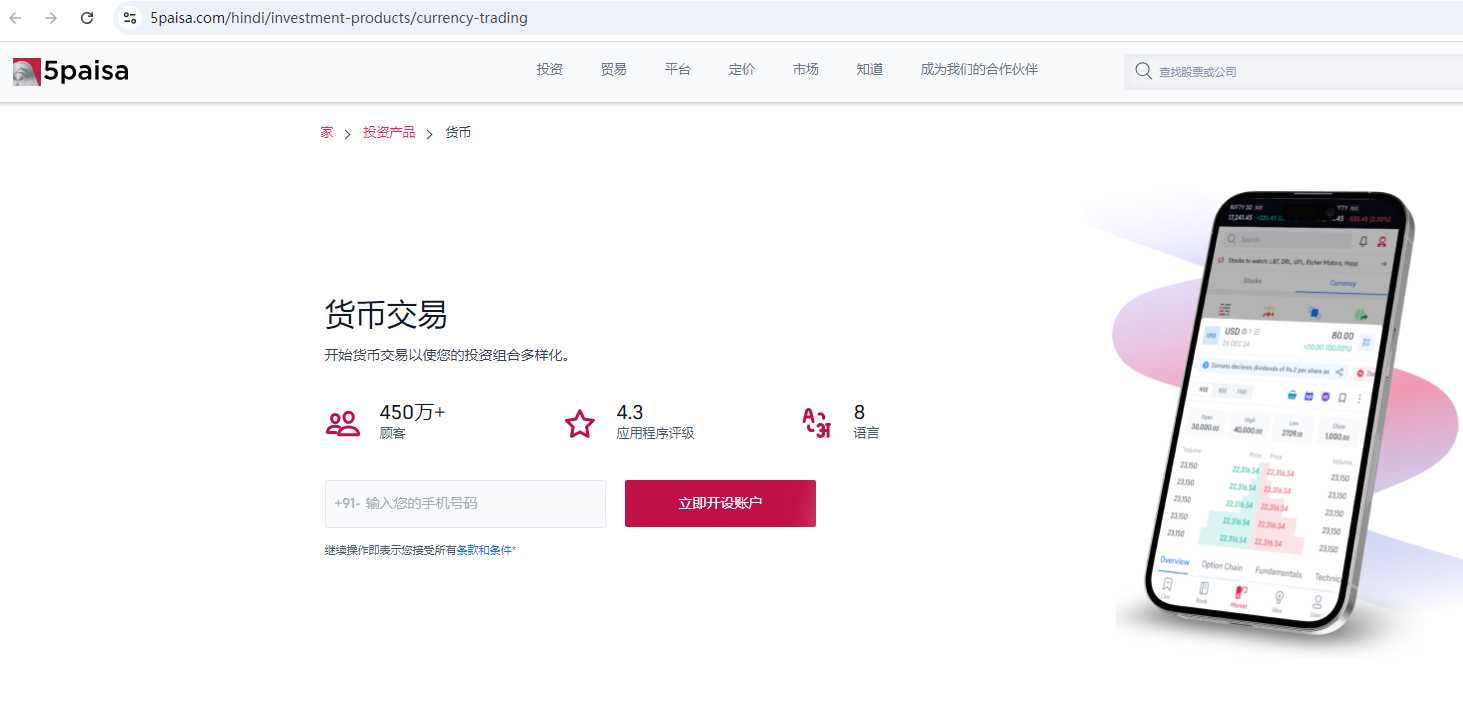Screen dimensions: 1463x704
Task: Click Fundamentals tab in phone mockup
Action: click(x=1278, y=572)
